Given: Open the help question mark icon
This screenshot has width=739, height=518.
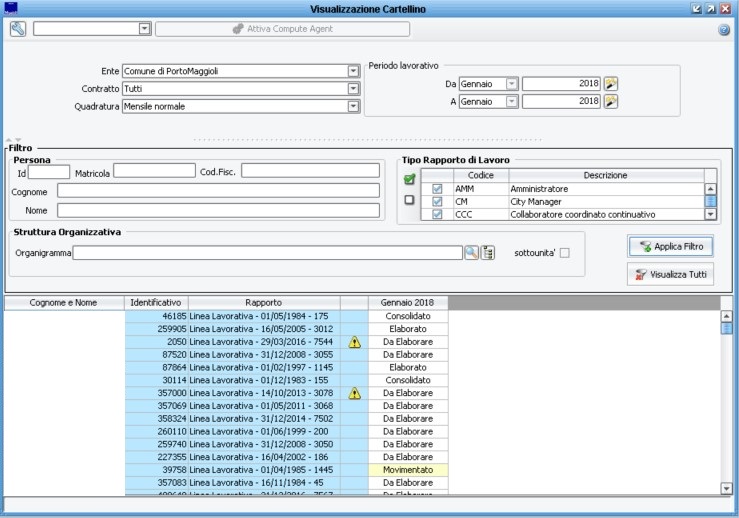Looking at the screenshot, I should point(723,30).
